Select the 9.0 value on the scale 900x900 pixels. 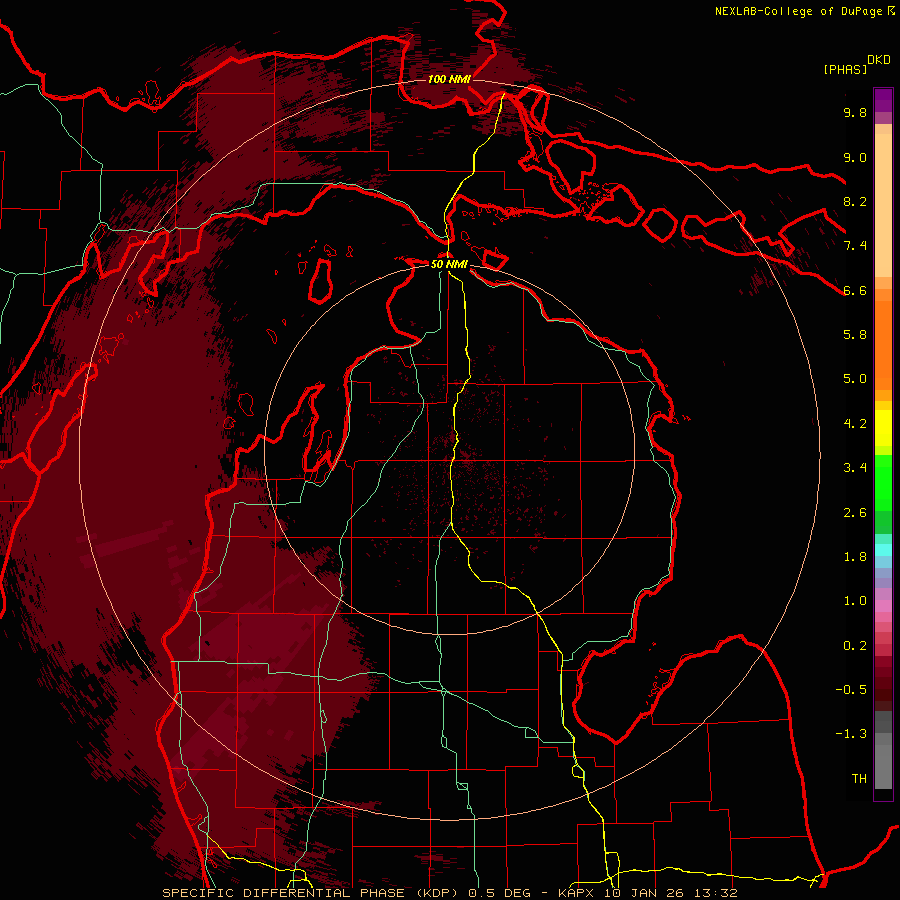855,157
